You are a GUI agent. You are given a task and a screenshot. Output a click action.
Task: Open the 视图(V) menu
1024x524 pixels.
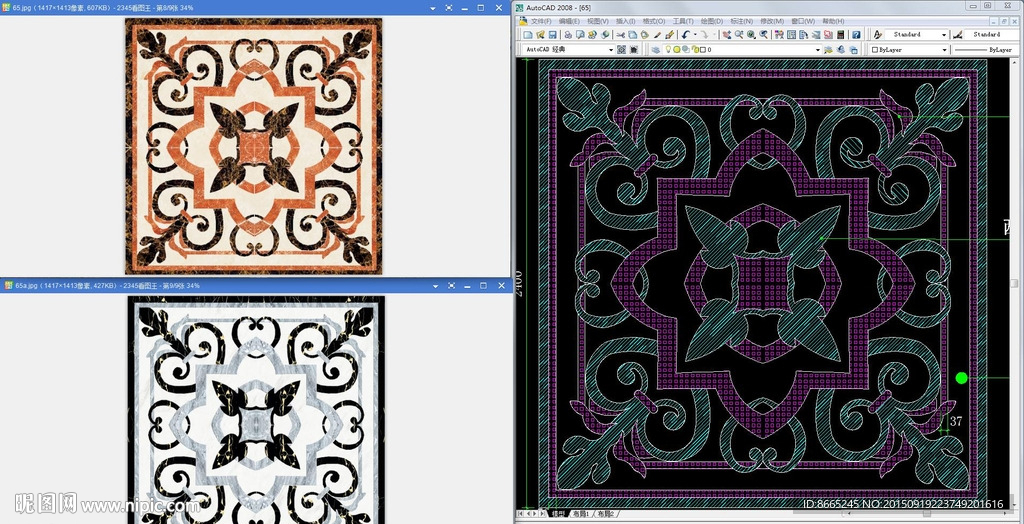coord(598,21)
